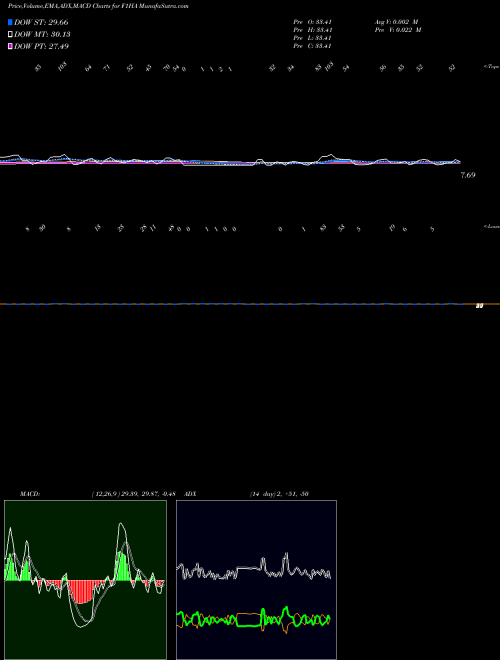Screen dimensions: 500x660
Task: Click the 'DOW PT: 27.49' label
Action: coord(41,46)
